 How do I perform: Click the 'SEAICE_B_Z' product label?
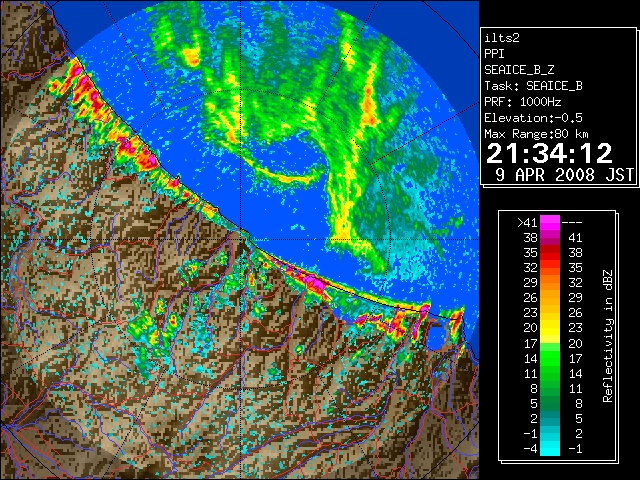pyautogui.click(x=519, y=70)
